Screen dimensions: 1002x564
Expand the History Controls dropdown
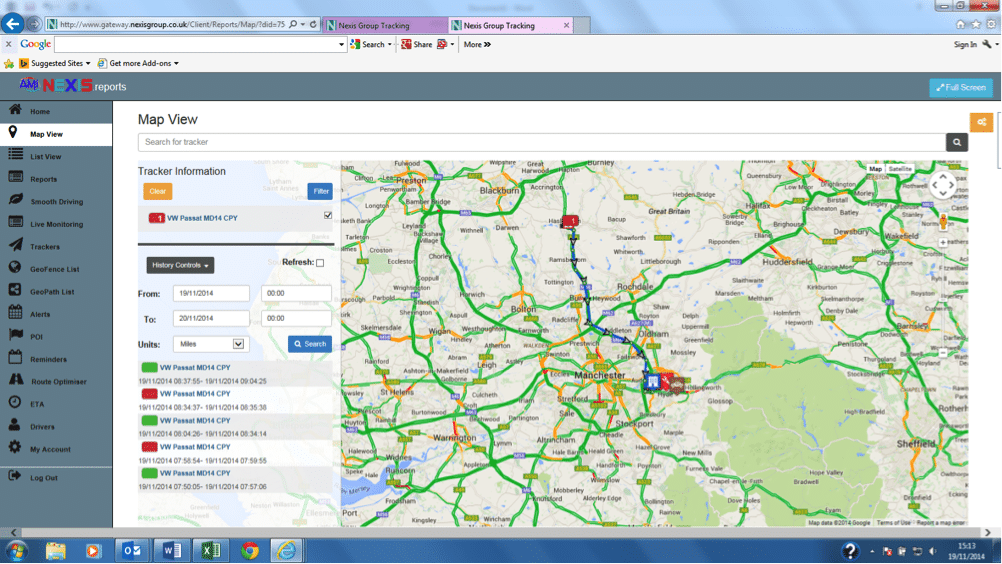pos(180,265)
